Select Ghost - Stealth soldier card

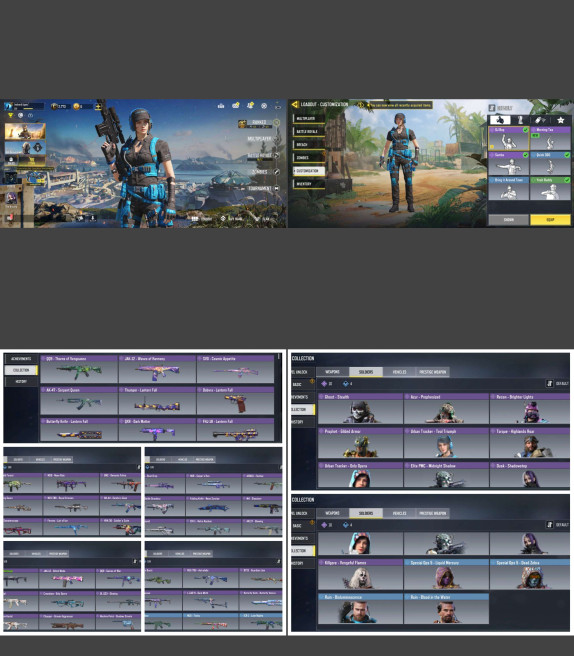(x=360, y=408)
